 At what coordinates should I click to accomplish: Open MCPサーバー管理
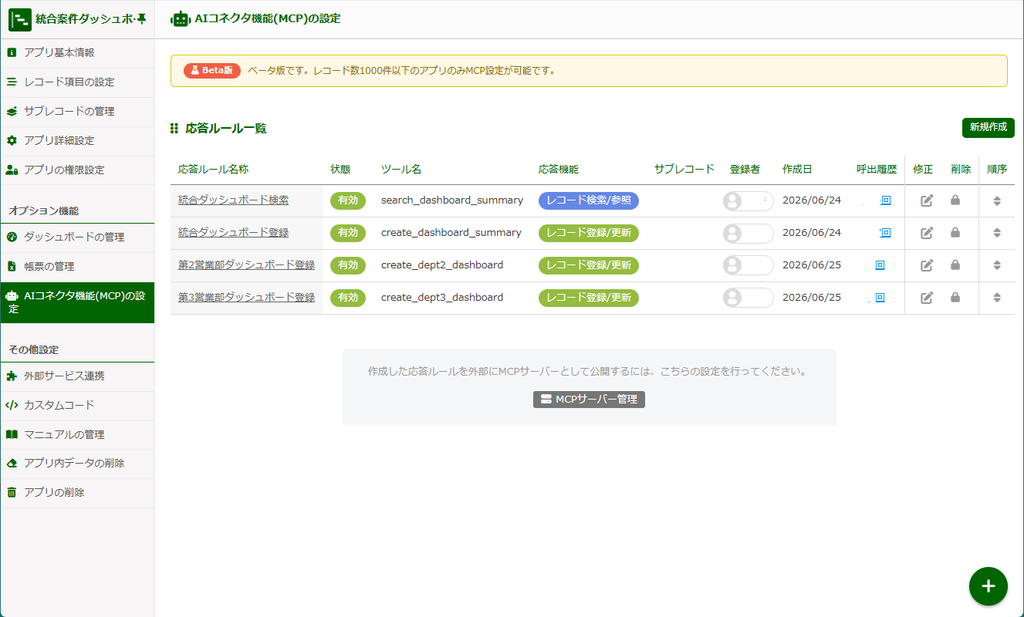pyautogui.click(x=588, y=399)
